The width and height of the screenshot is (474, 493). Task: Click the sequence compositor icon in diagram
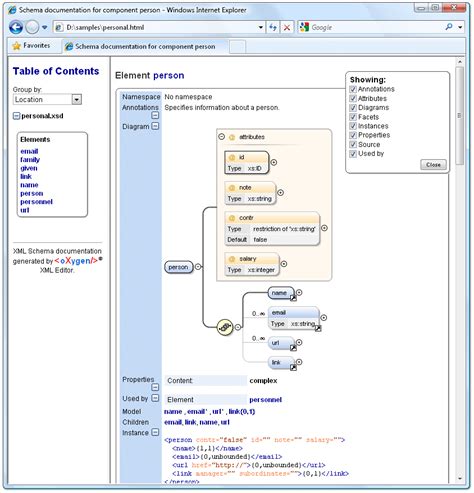tap(225, 327)
